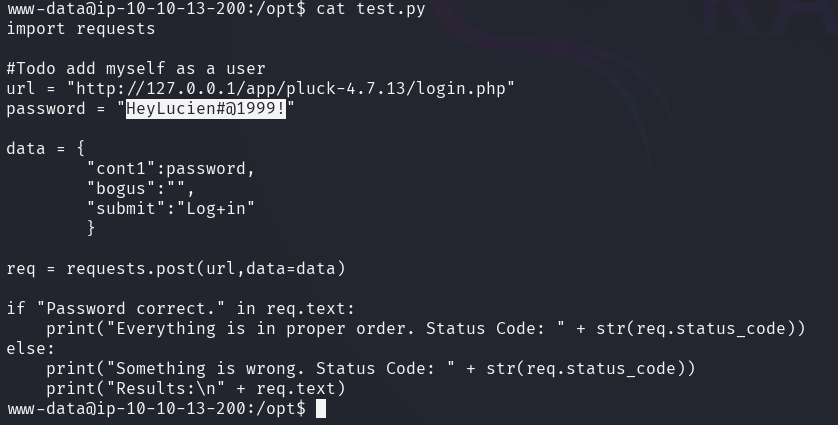
Task: Click the "bogus":"" entry
Action: click(x=141, y=189)
